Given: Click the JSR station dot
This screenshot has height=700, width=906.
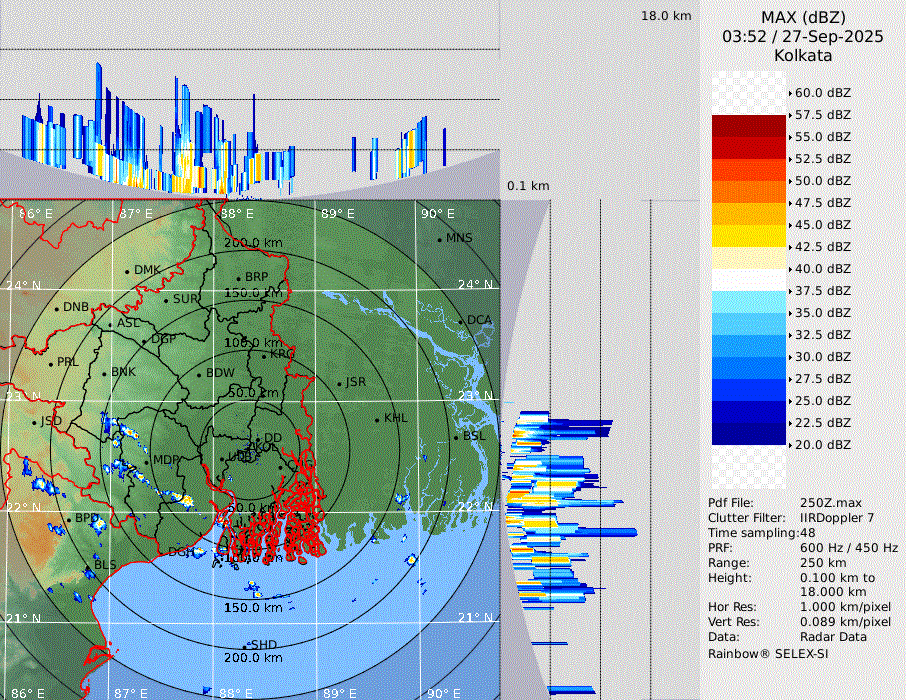Looking at the screenshot, I should coord(338,383).
